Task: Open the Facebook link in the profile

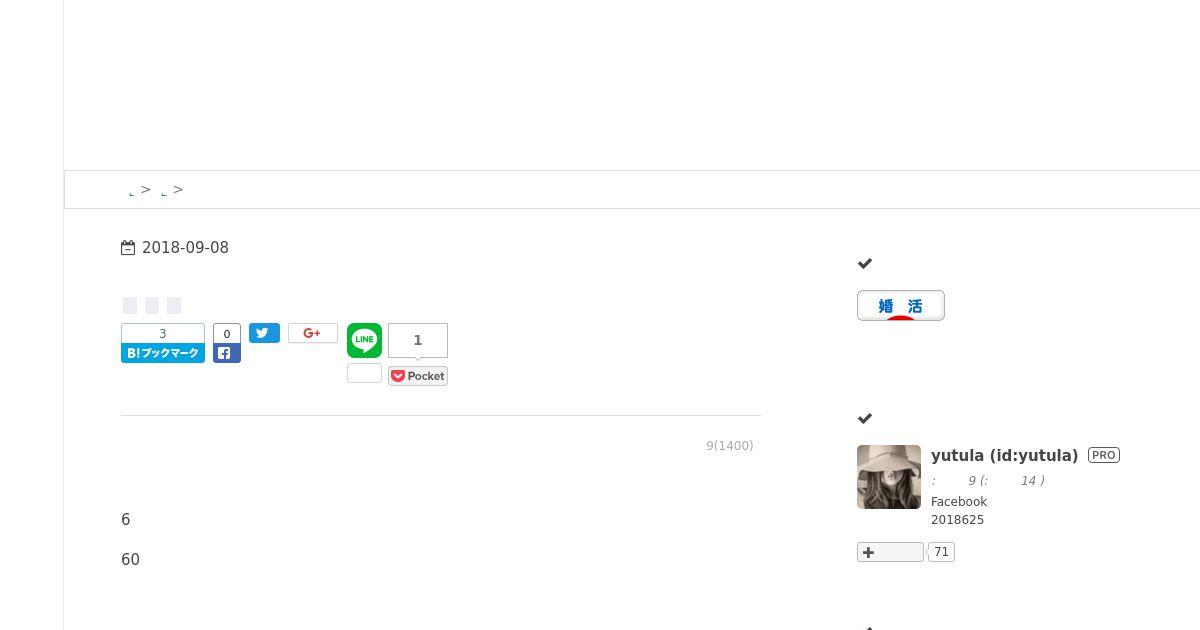Action: point(959,502)
